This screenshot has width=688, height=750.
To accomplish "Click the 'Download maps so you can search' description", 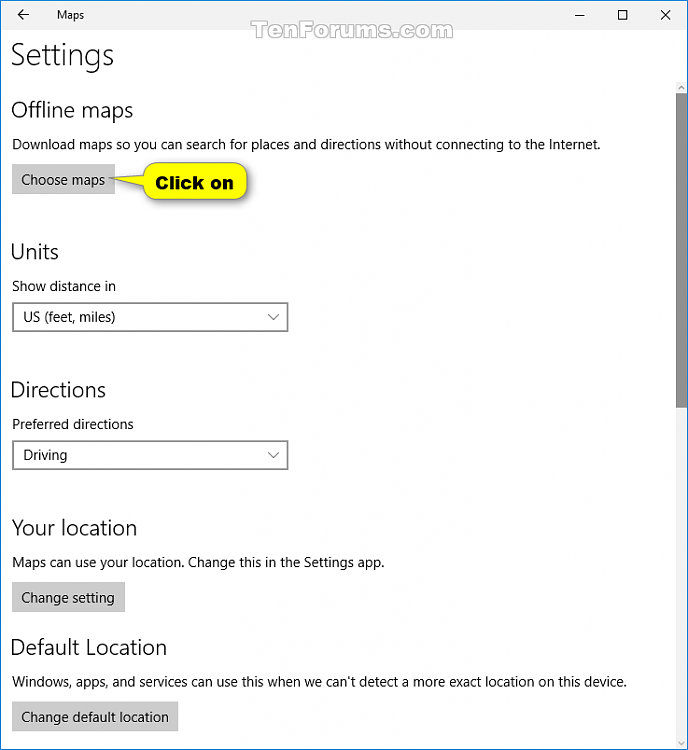I will 306,144.
